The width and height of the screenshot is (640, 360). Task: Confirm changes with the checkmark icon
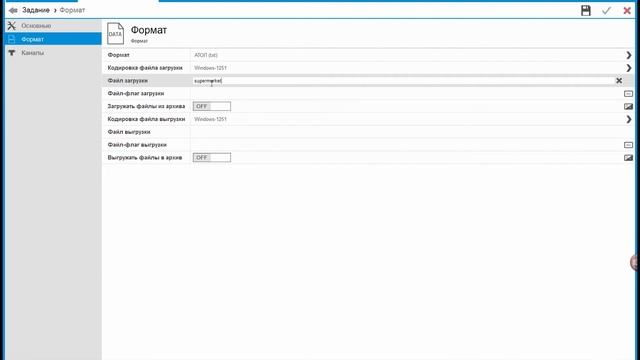pos(607,11)
